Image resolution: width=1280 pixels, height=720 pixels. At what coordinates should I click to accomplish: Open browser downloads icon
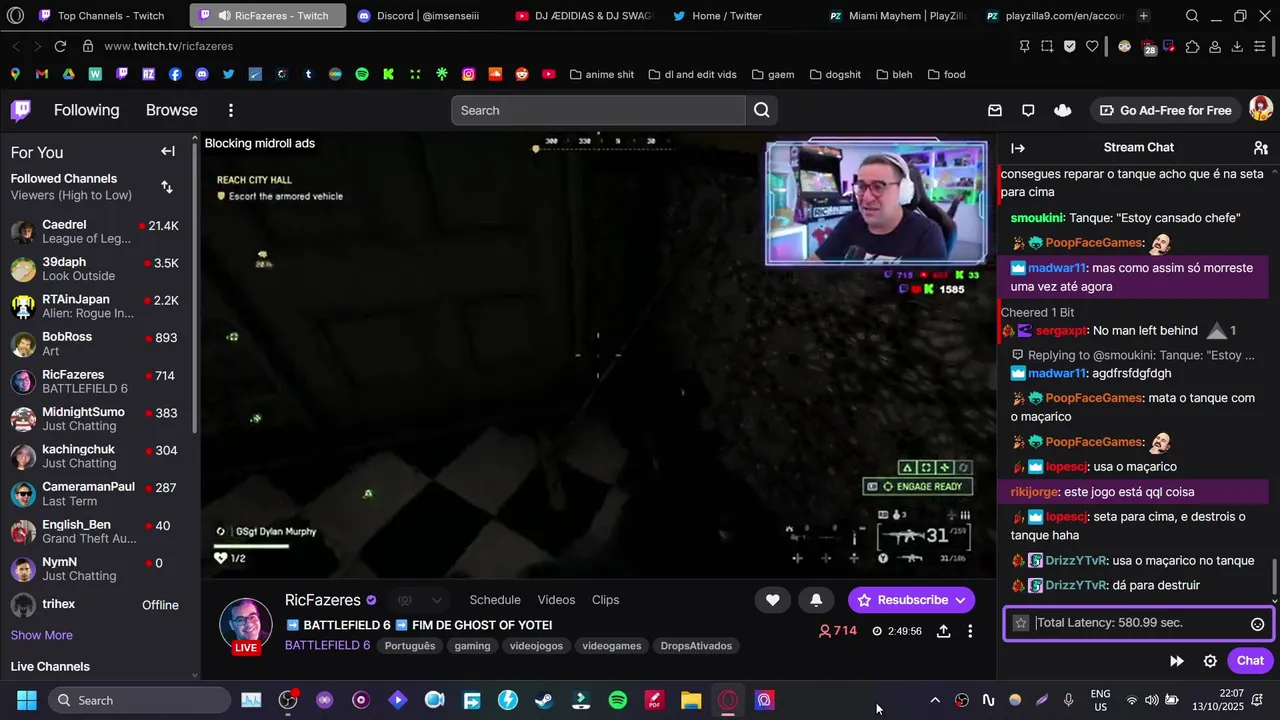1237,46
